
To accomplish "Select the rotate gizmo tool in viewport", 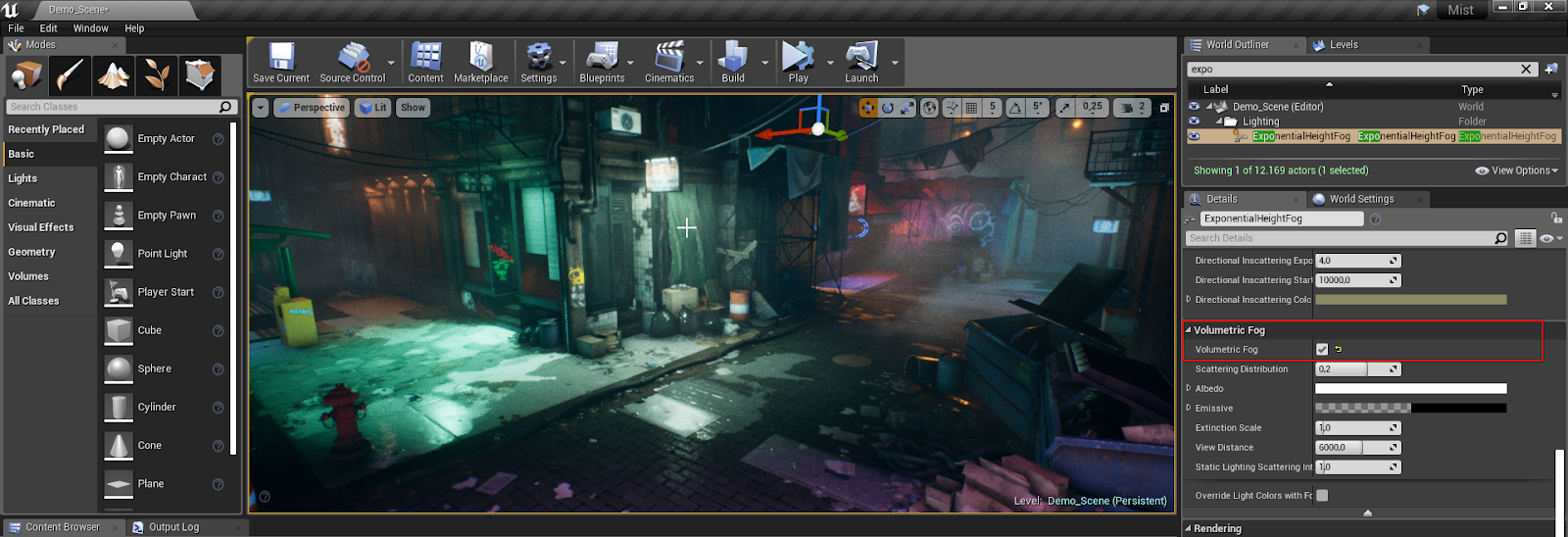I will tap(888, 108).
